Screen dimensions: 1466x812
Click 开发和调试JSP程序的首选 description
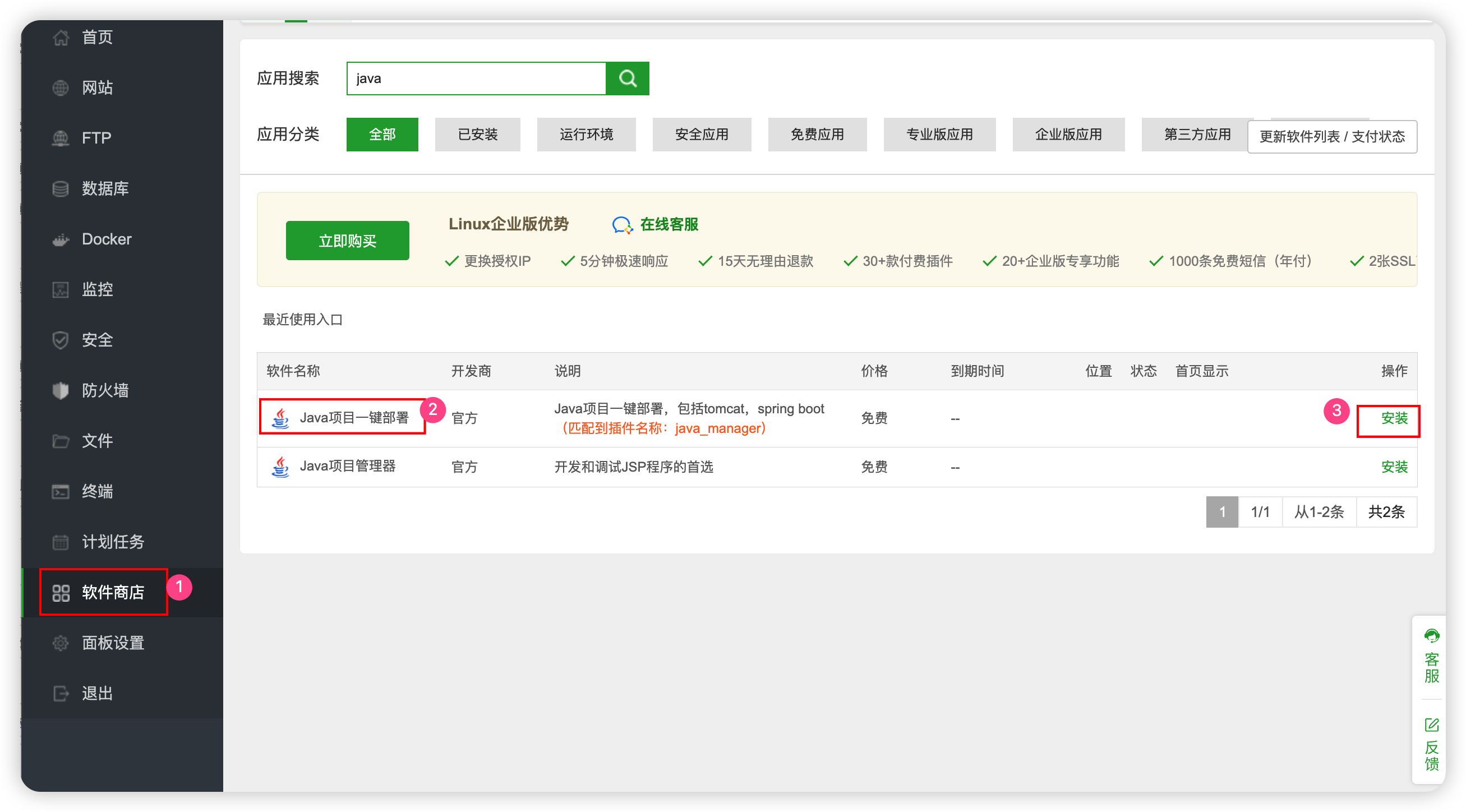[634, 468]
